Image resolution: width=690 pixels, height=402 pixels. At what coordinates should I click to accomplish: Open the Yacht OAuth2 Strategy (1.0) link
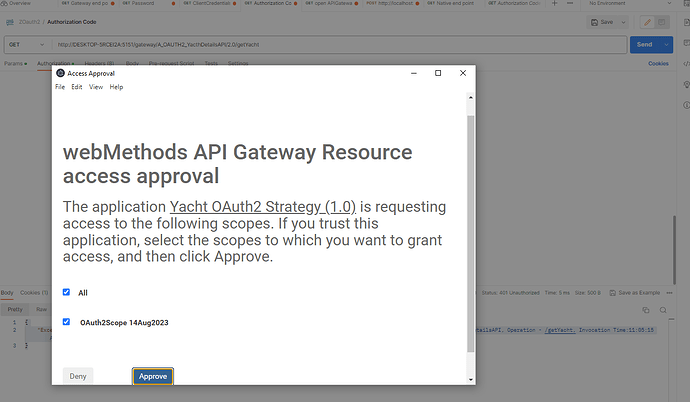click(263, 207)
